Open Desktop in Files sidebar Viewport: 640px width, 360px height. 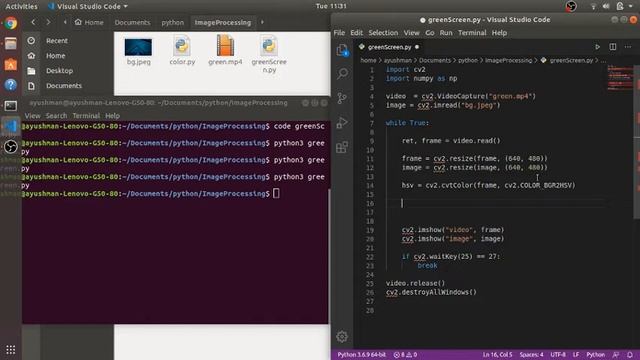60,71
